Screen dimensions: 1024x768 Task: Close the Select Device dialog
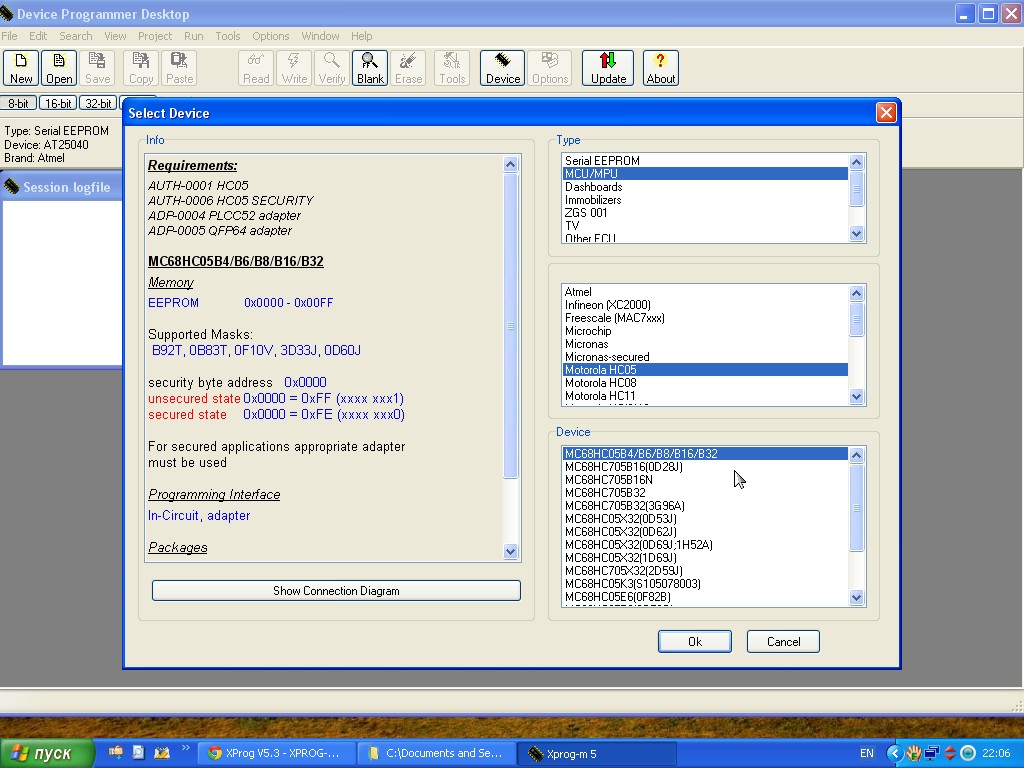coord(885,113)
